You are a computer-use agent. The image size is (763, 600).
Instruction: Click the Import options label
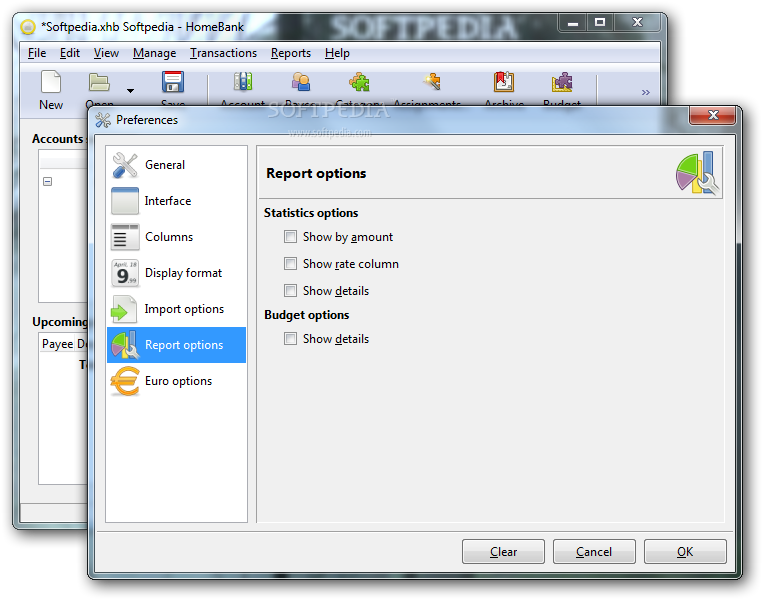click(184, 309)
